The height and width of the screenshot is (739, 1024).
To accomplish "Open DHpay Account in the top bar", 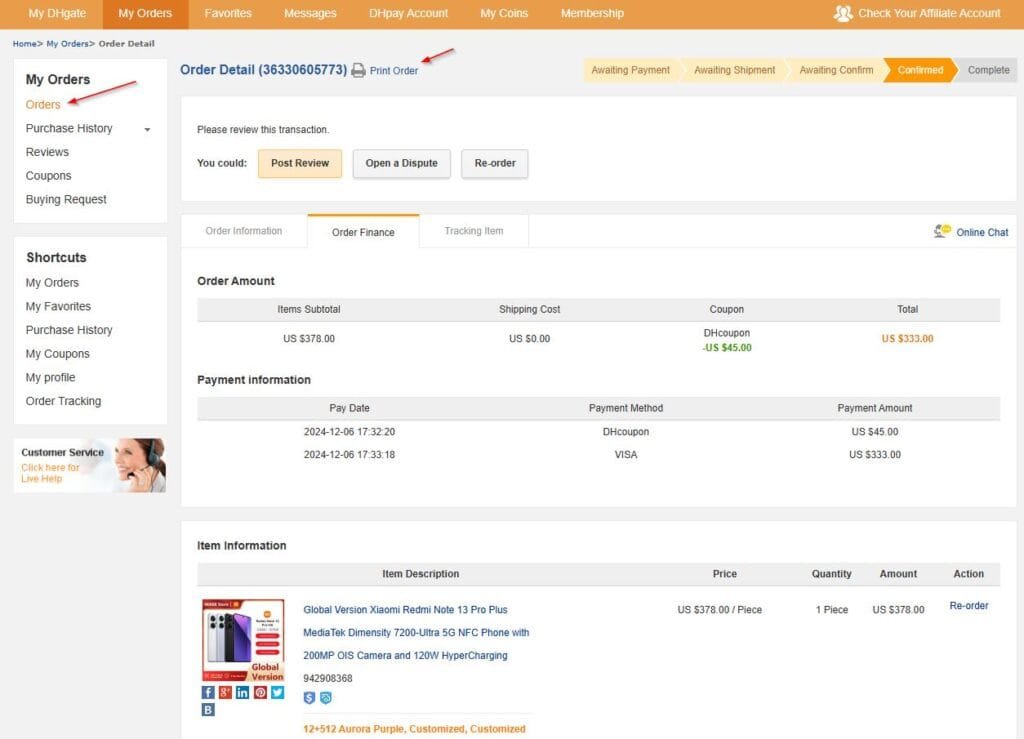I will [x=408, y=13].
